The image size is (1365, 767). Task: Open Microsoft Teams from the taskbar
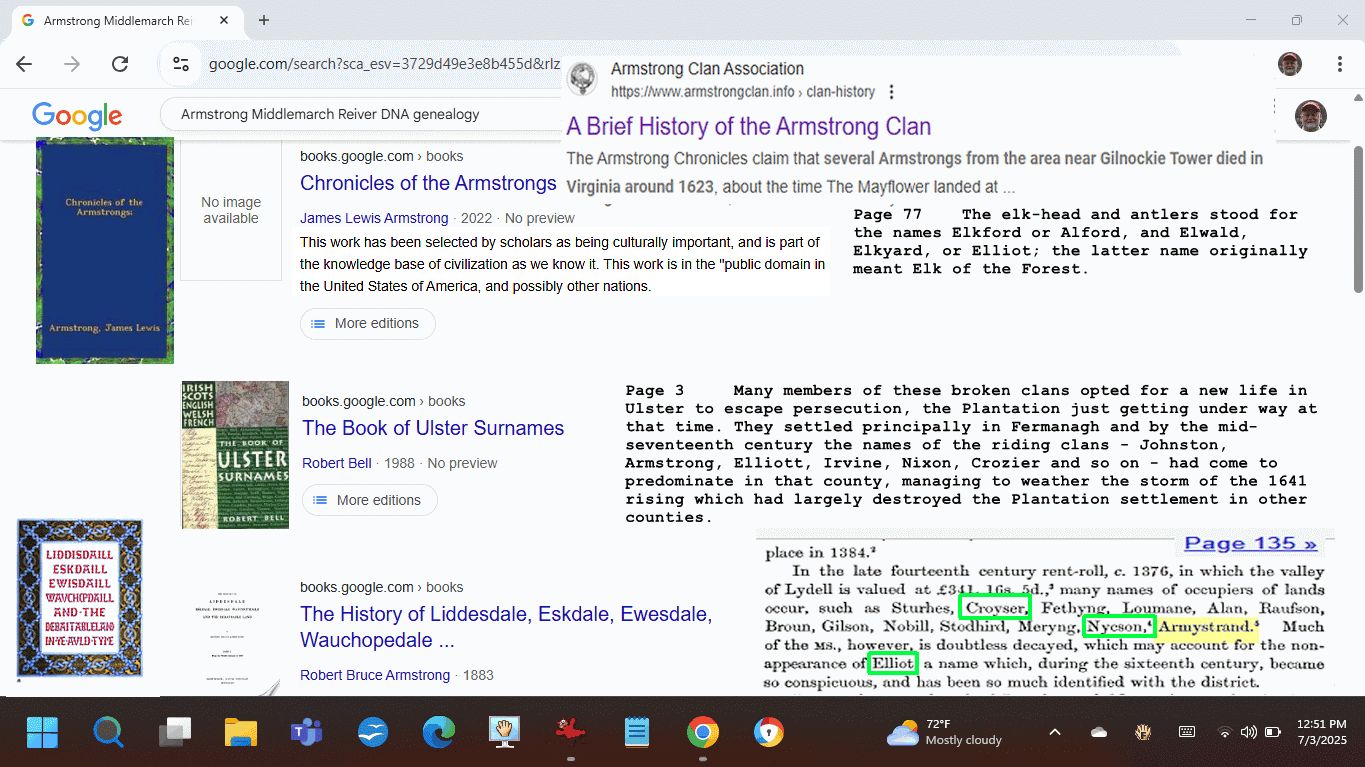click(306, 733)
